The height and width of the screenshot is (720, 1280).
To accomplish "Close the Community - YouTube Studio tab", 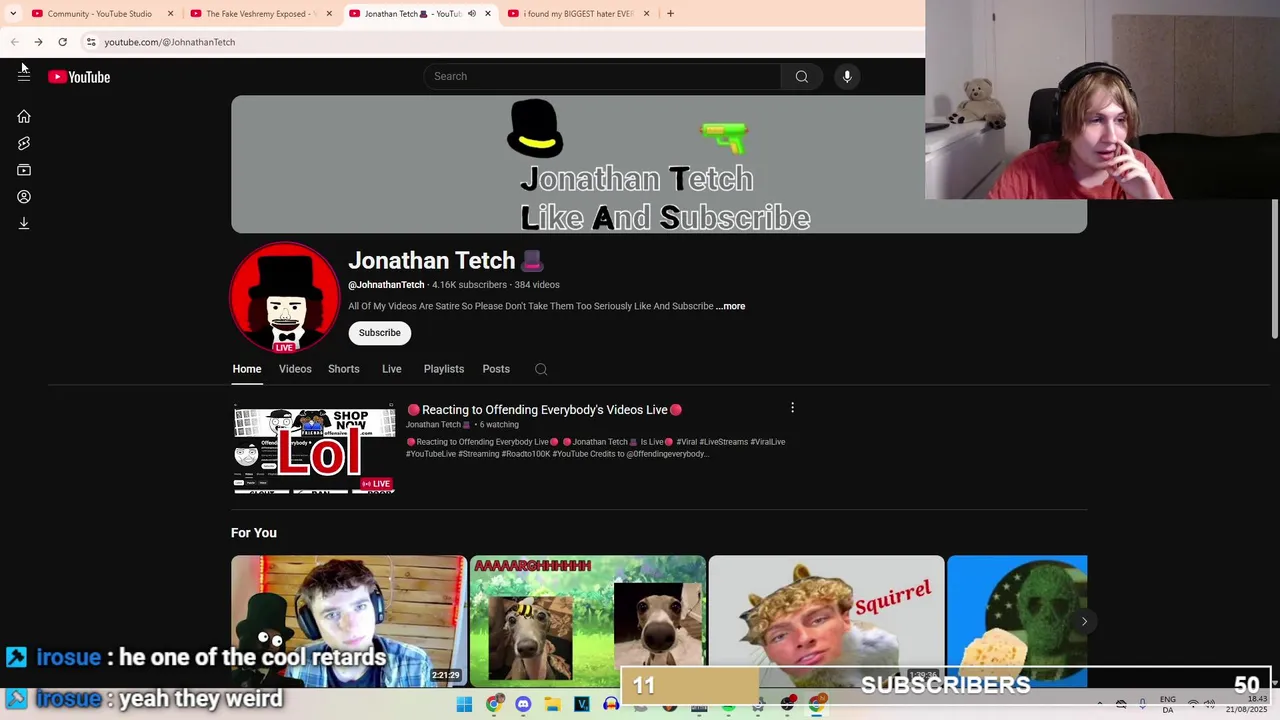I will [x=170, y=14].
